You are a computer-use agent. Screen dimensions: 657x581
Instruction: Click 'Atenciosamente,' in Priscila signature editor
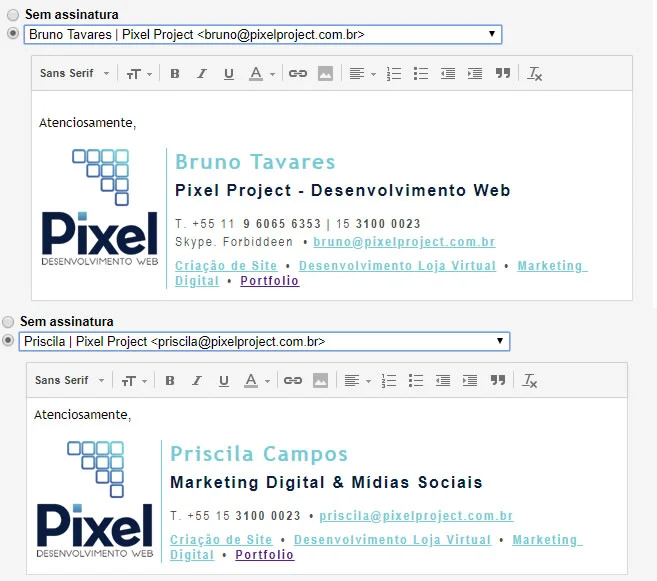[83, 415]
